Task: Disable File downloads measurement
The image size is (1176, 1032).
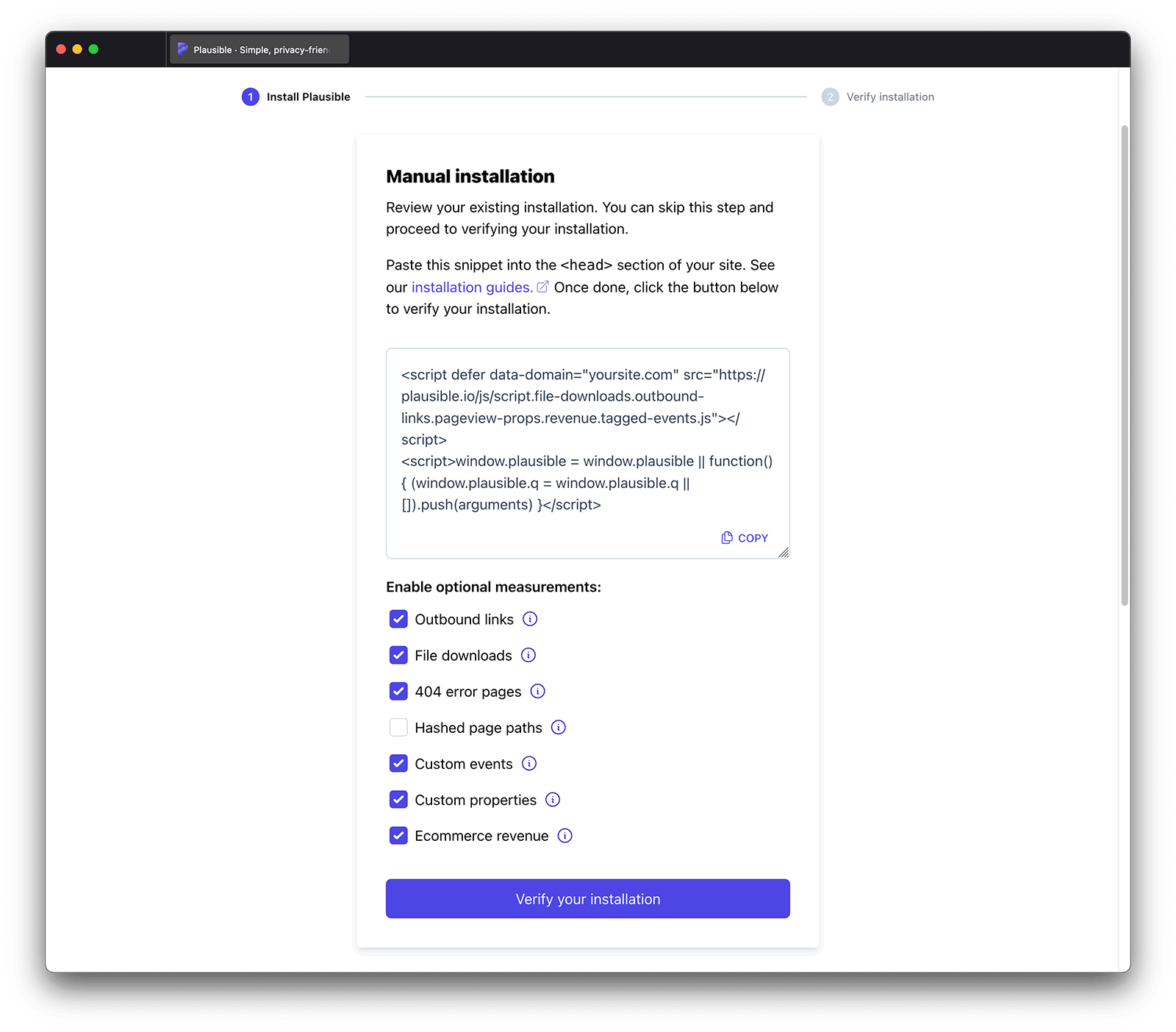Action: 398,655
